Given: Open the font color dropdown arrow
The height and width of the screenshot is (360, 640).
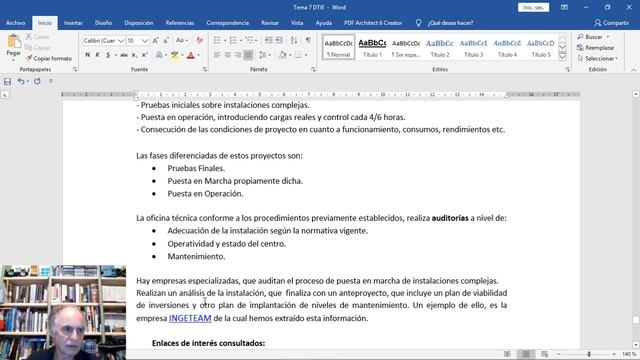Looking at the screenshot, I should click(198, 55).
